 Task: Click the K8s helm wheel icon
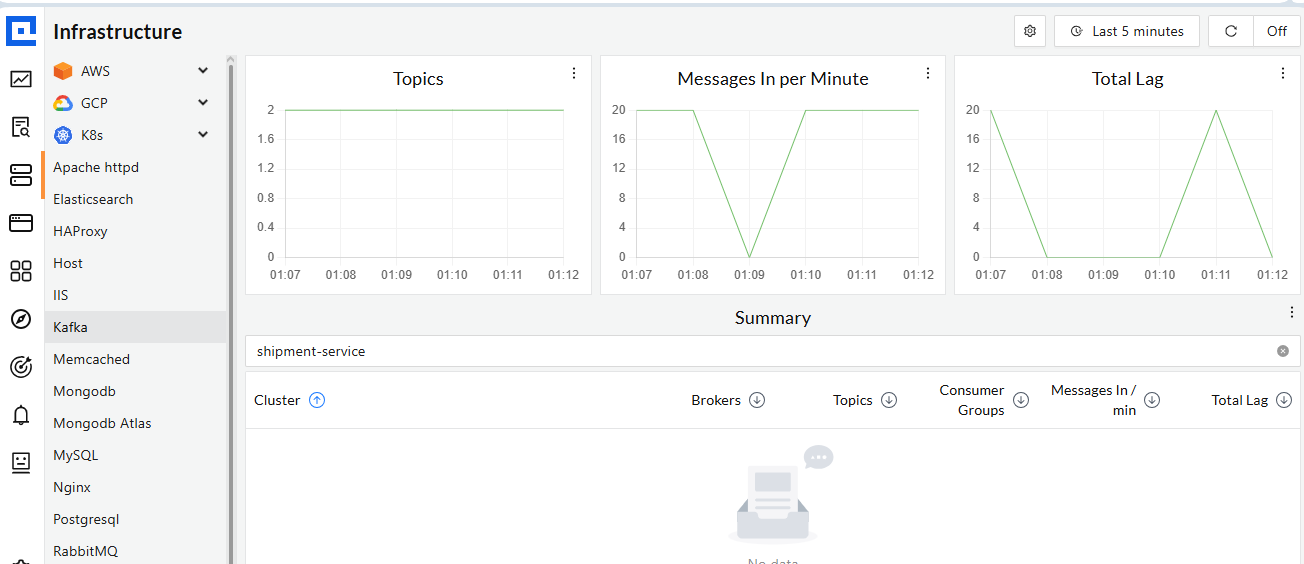click(63, 135)
